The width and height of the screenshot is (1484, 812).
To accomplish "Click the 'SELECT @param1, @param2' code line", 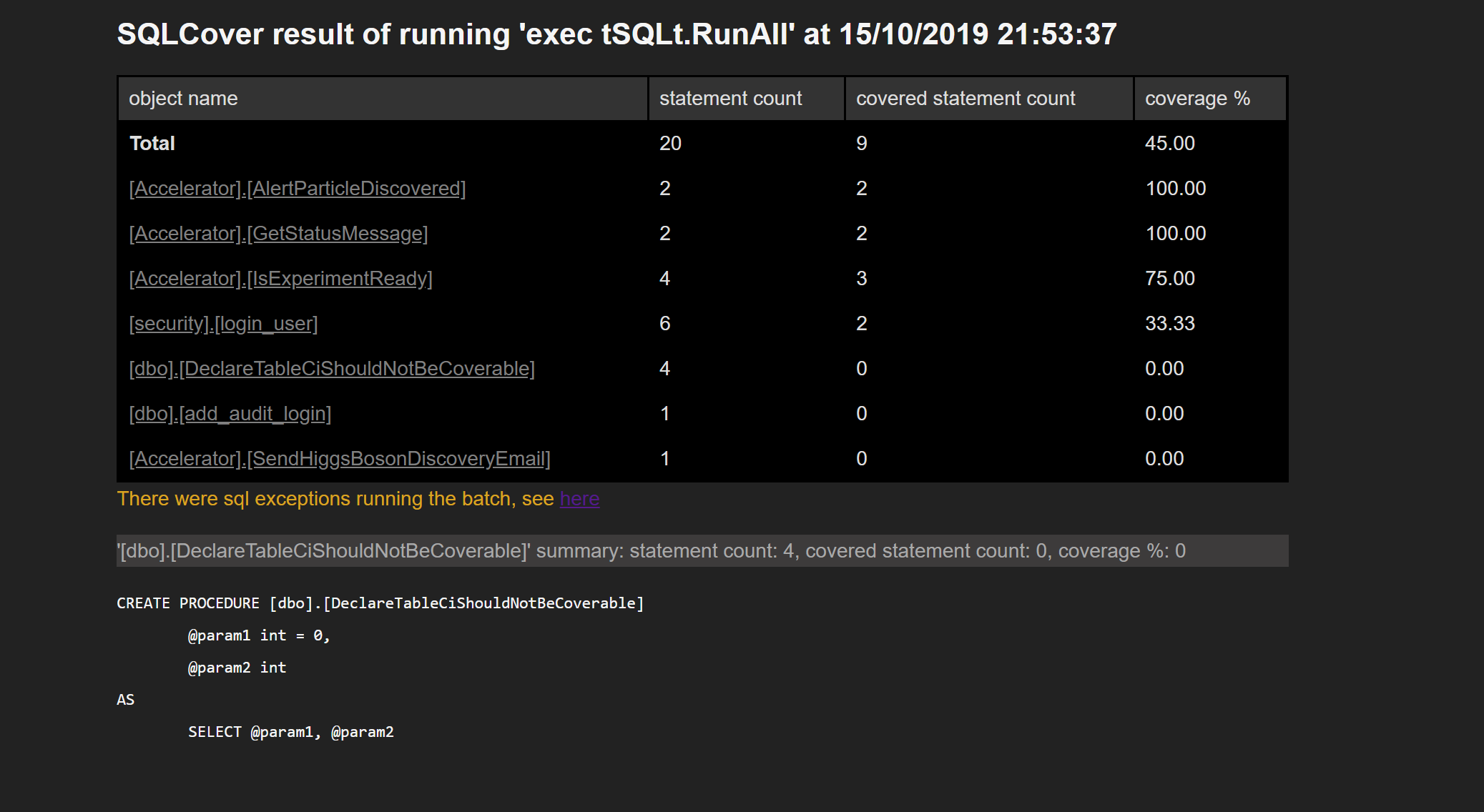I will [291, 732].
